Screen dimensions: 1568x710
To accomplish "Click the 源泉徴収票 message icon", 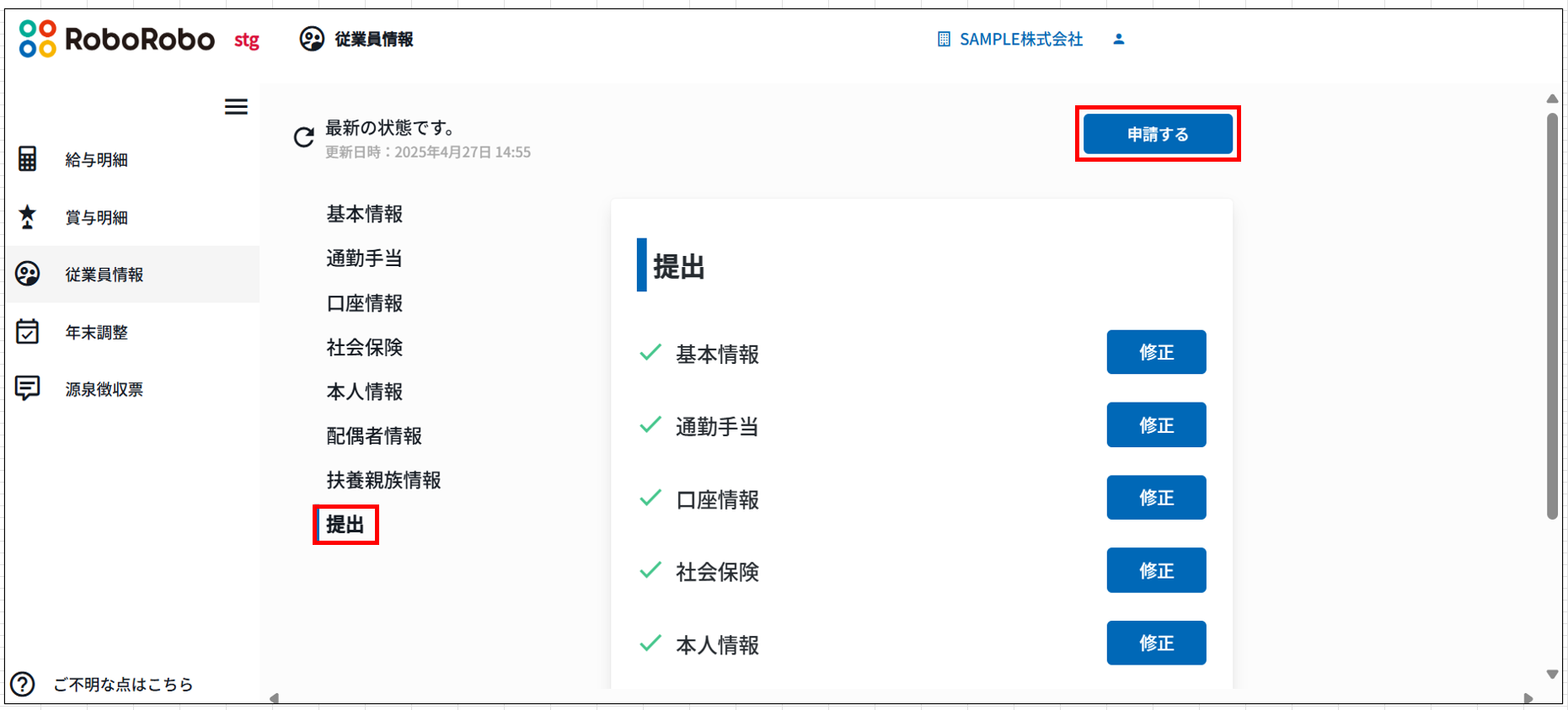I will pos(28,388).
